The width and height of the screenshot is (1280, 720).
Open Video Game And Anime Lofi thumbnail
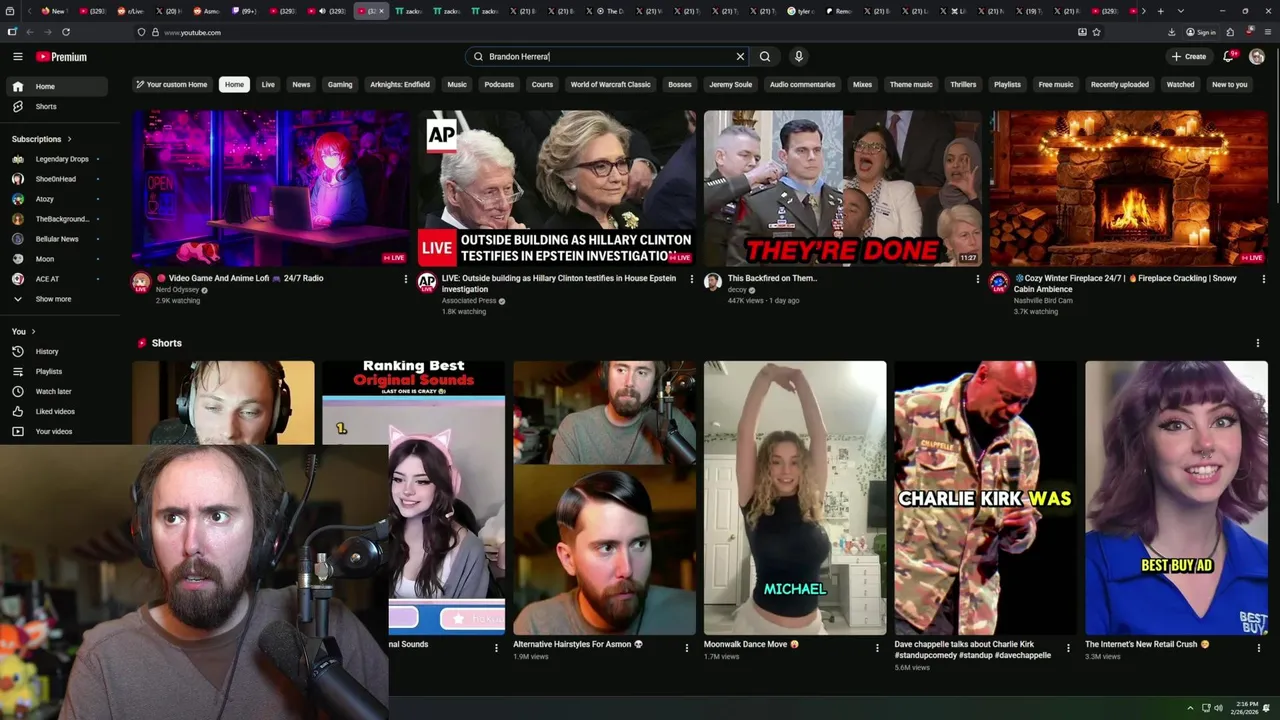pyautogui.click(x=271, y=188)
